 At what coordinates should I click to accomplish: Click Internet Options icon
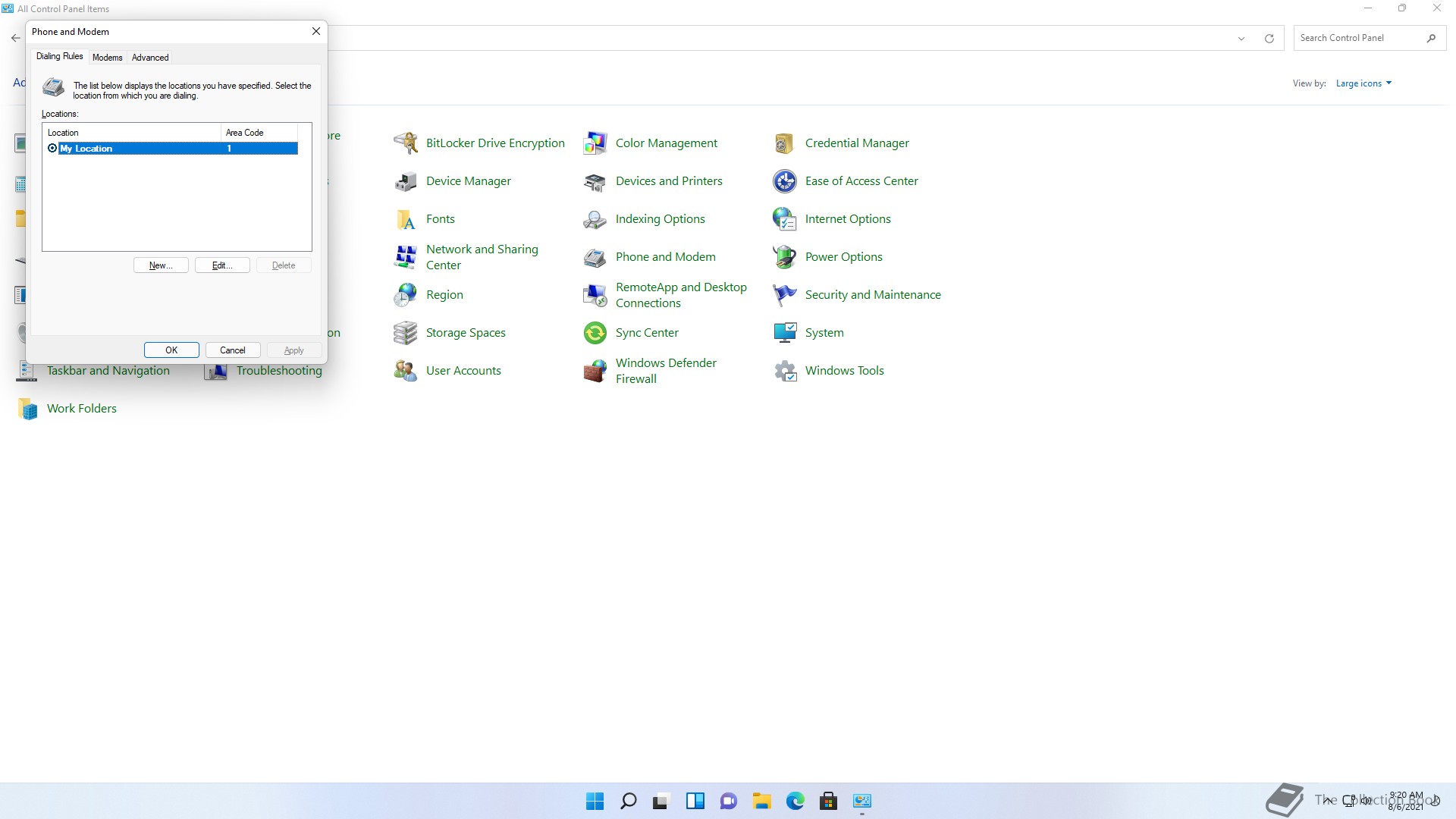point(785,218)
